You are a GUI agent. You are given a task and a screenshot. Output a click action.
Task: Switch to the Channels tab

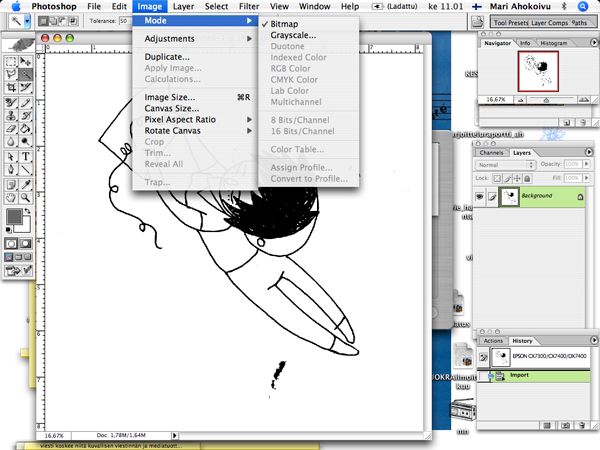491,153
